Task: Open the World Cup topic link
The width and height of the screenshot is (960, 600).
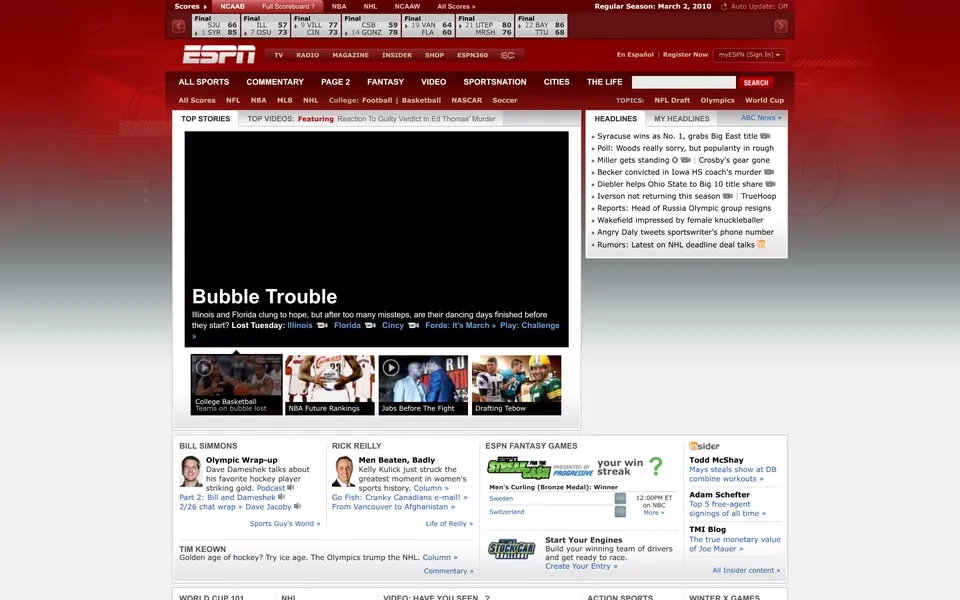Action: point(764,100)
